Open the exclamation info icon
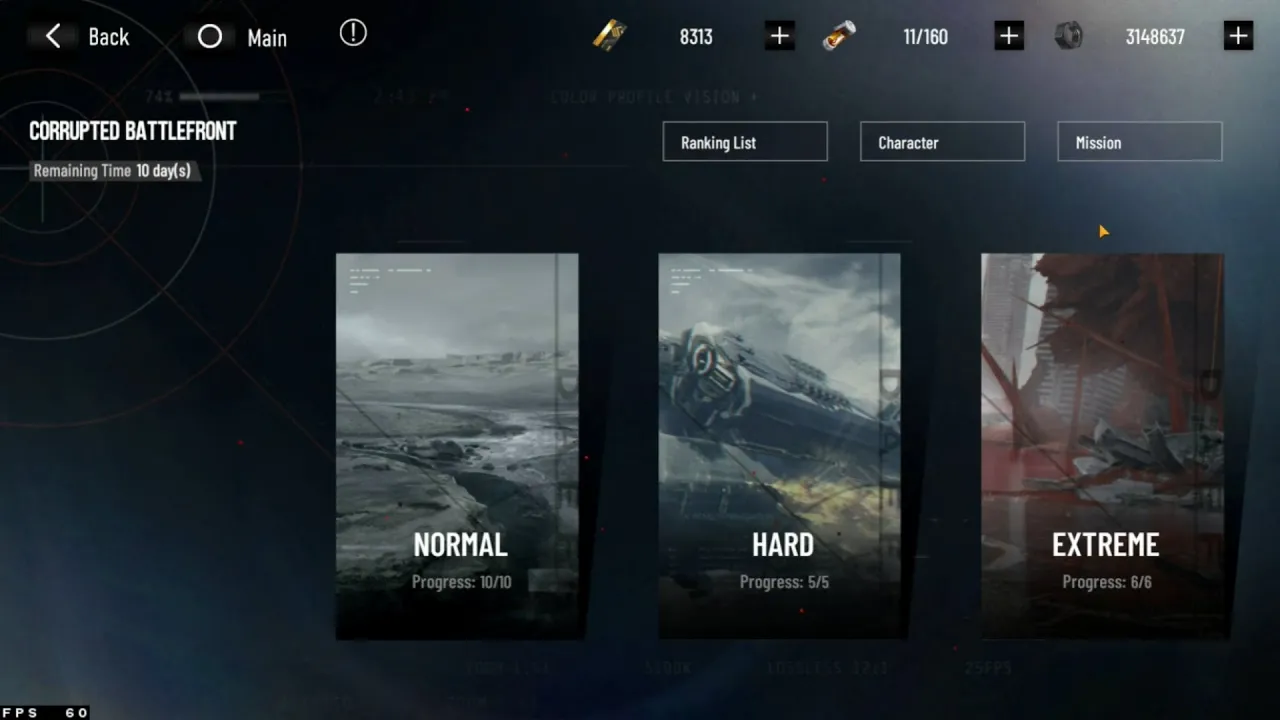 click(x=353, y=33)
